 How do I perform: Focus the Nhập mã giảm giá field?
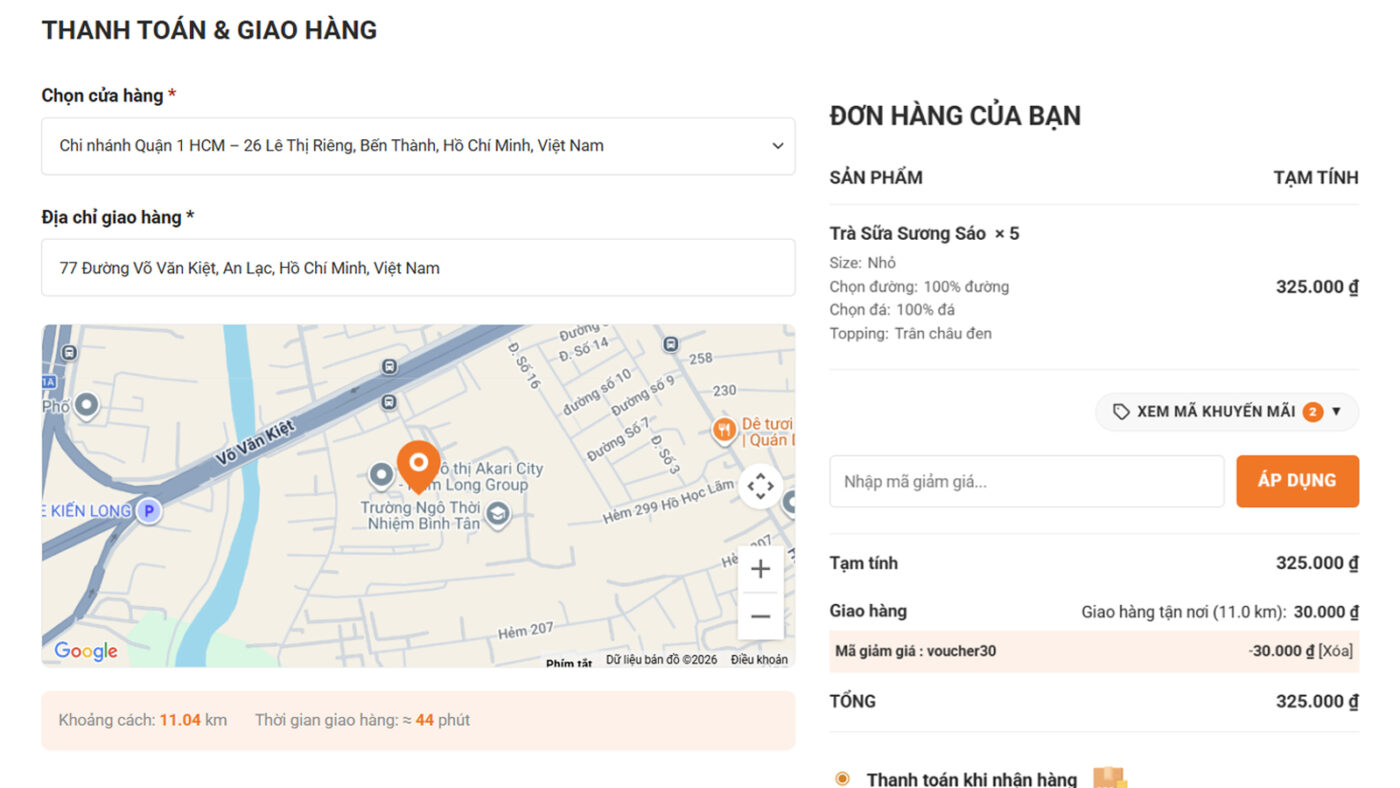point(1026,482)
